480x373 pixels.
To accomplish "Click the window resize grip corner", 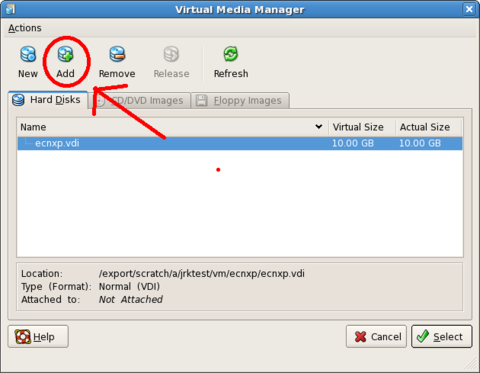I will 472,365.
